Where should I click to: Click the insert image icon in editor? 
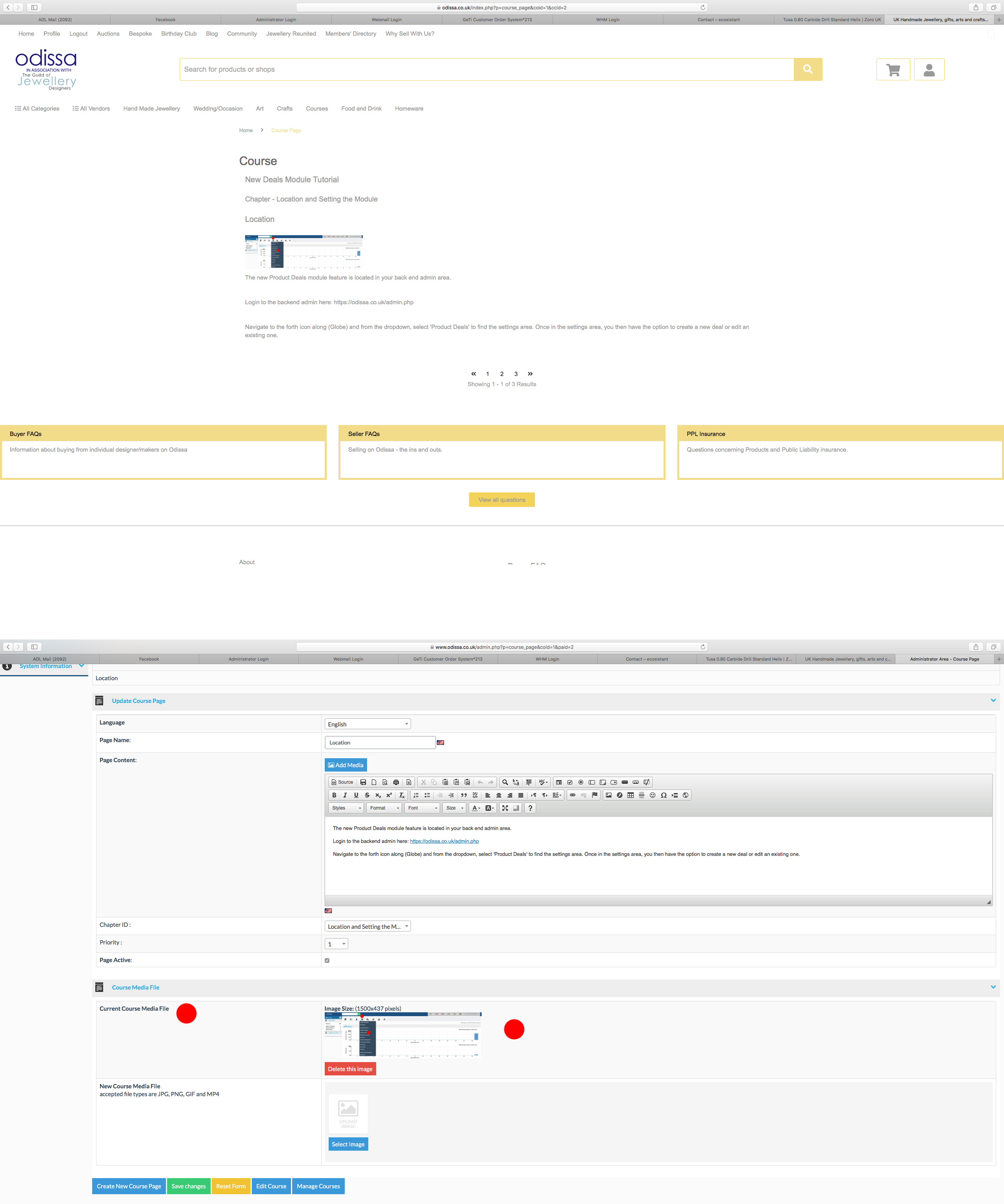608,795
